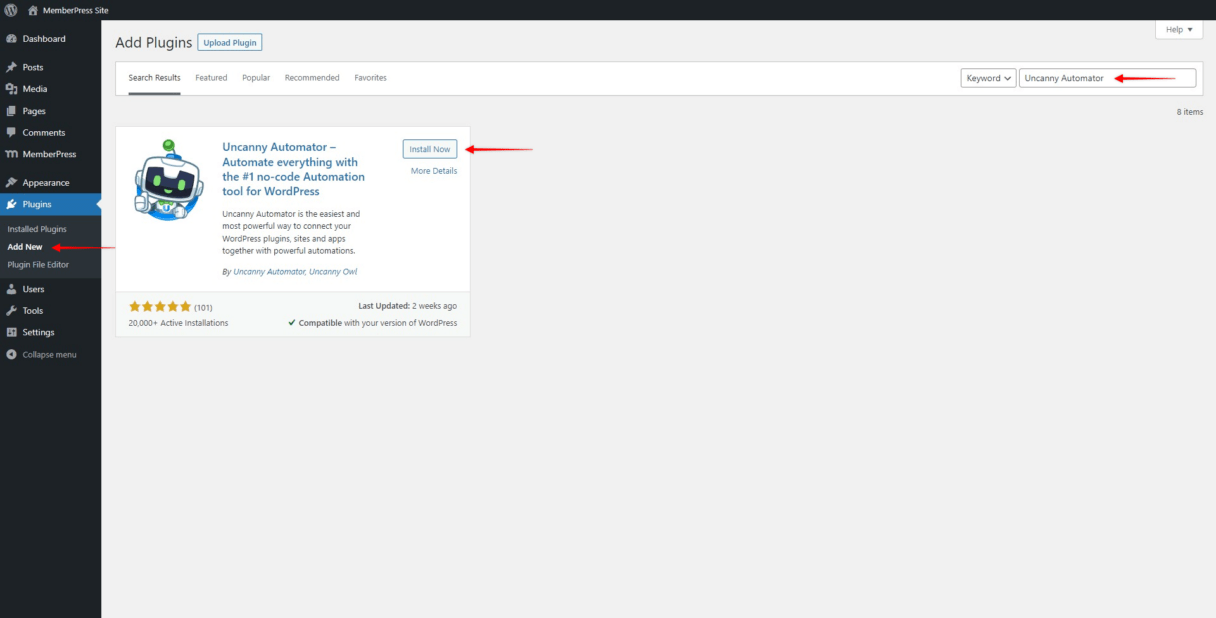Screen dimensions: 1216x618
Task: Switch to the Featured tab
Action: [x=211, y=78]
